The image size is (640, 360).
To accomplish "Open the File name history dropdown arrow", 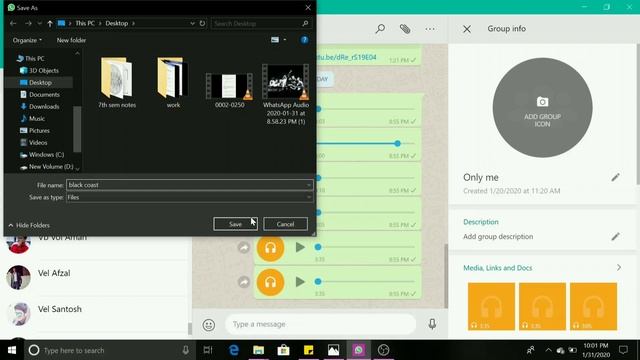I will [309, 185].
